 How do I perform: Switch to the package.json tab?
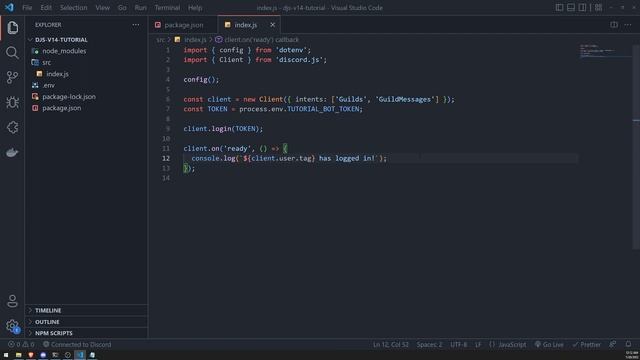(183, 25)
